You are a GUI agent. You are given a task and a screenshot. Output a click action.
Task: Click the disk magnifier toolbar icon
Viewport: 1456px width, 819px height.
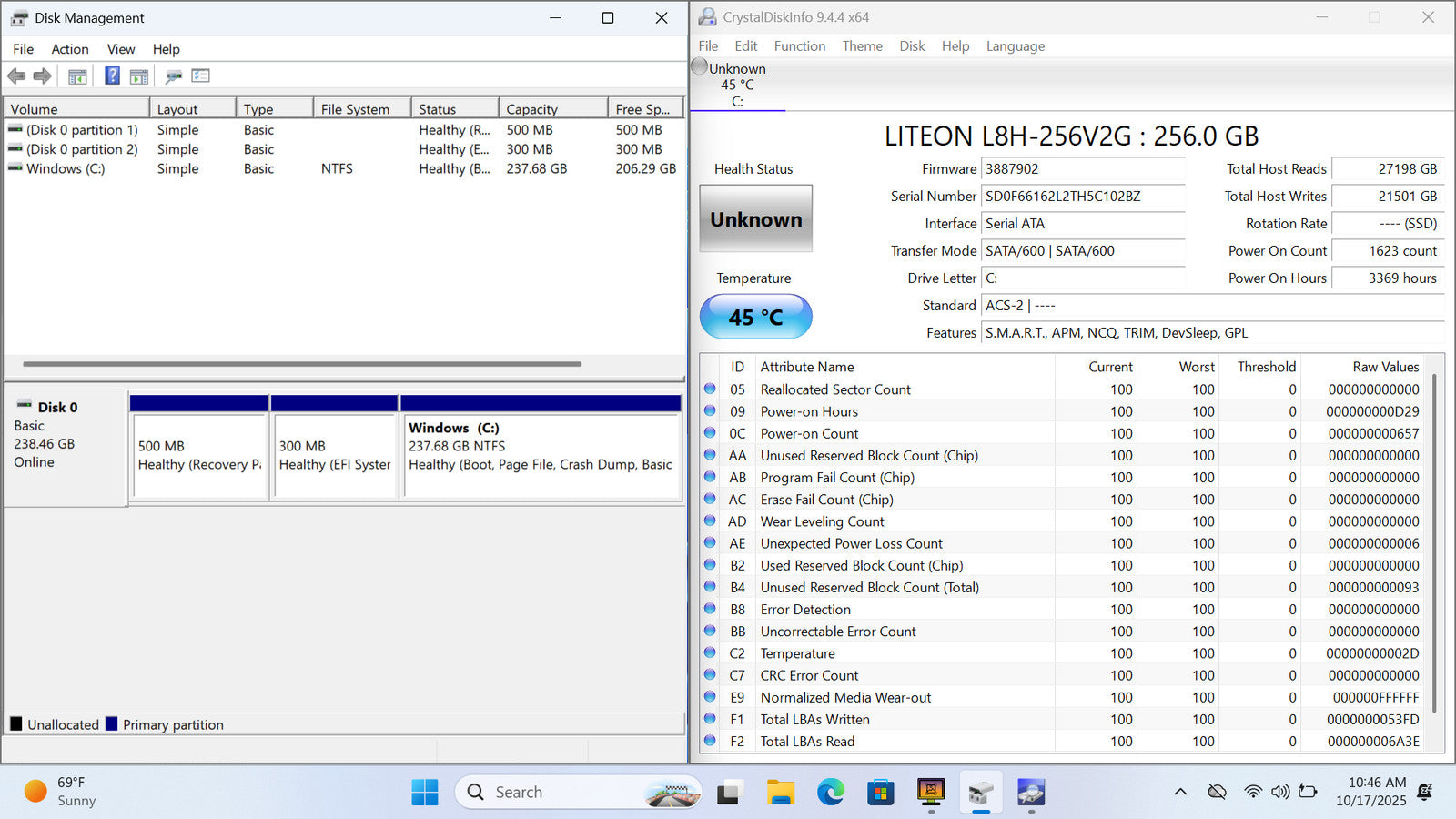tap(173, 76)
